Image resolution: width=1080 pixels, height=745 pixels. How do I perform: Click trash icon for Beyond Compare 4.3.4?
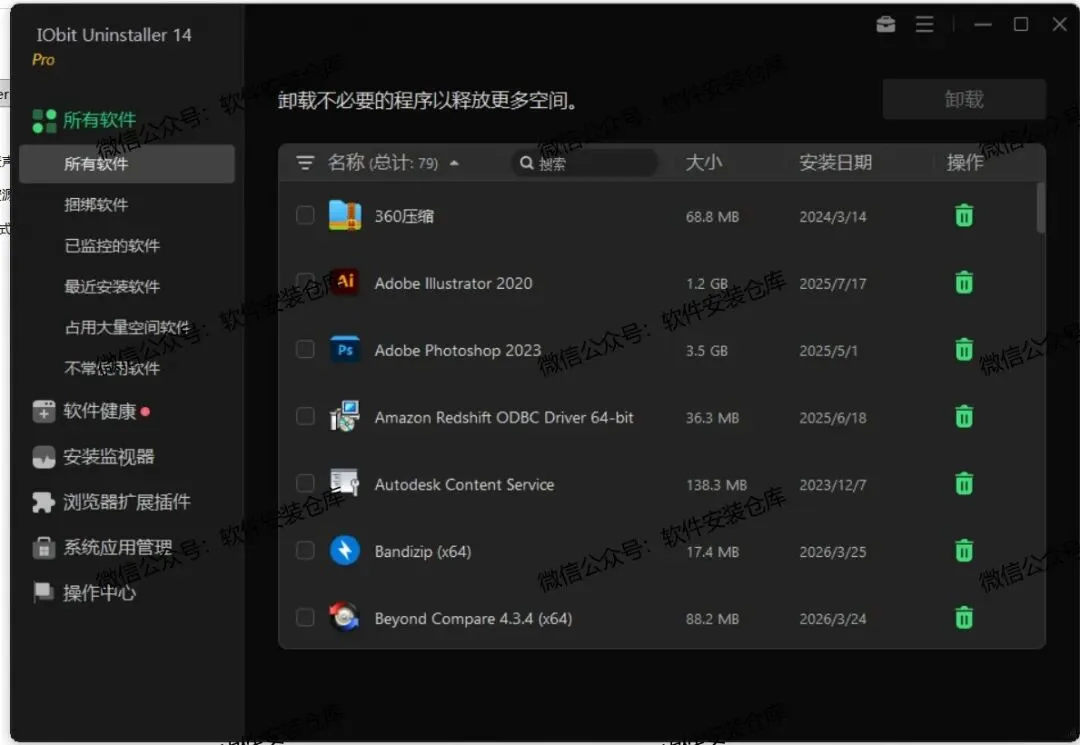tap(964, 618)
